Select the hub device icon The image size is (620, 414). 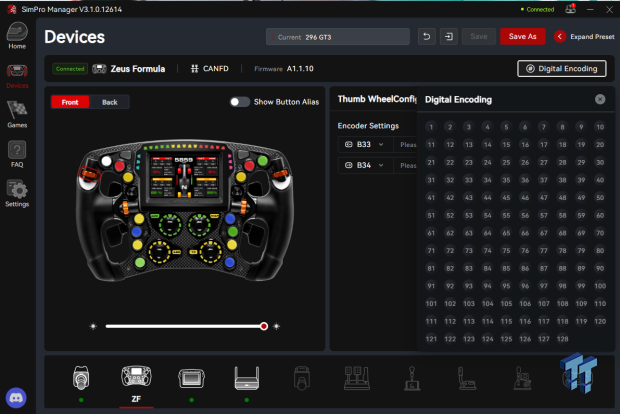(247, 378)
